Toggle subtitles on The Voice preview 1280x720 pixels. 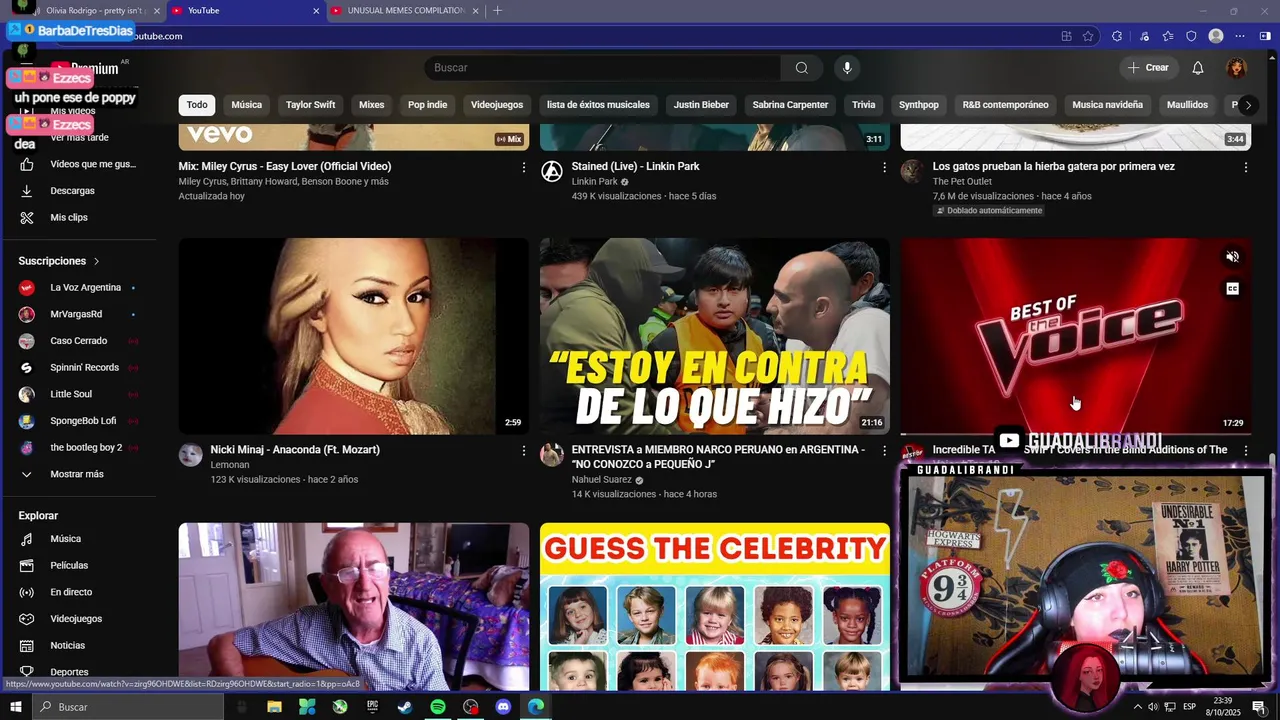point(1232,289)
